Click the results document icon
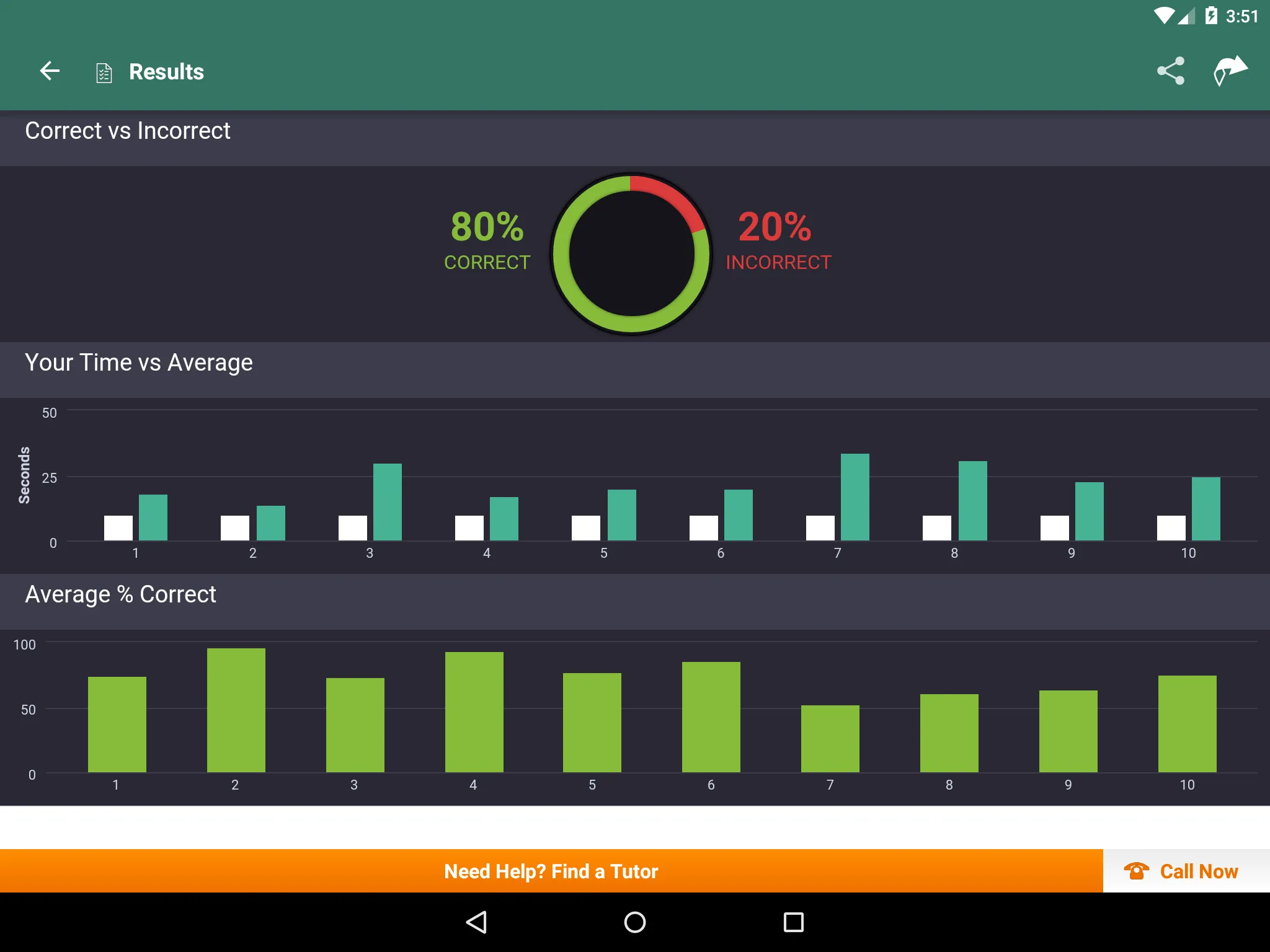 coord(104,70)
